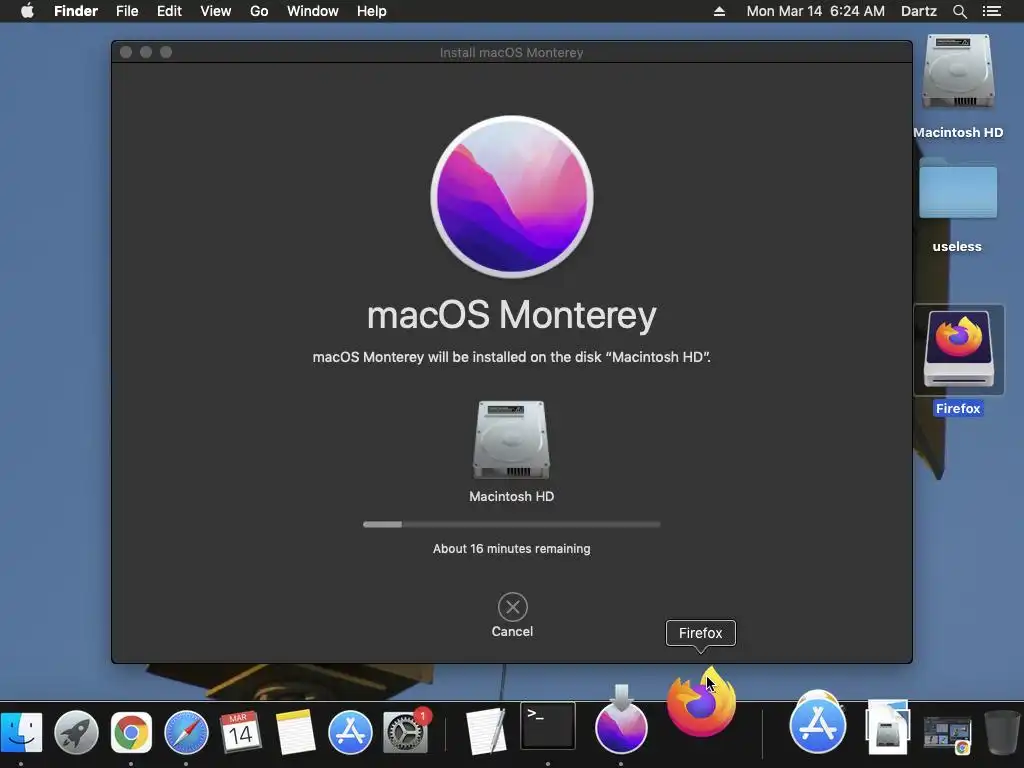Click Install macOS Monterey icon in Dock
Image resolution: width=1024 pixels, height=768 pixels.
click(621, 720)
